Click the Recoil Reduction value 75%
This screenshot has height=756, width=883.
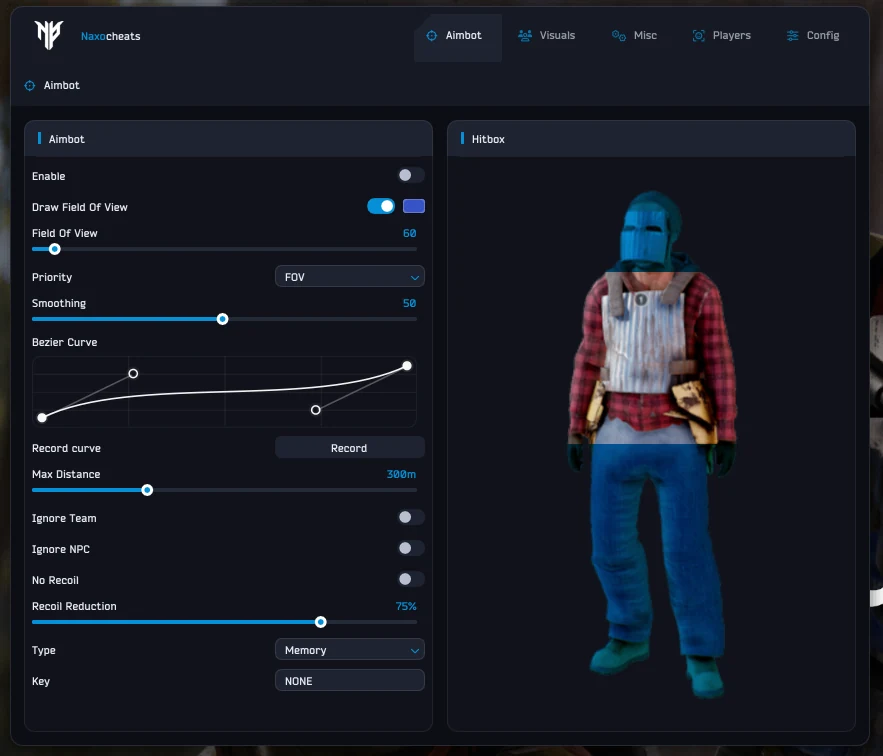point(405,606)
